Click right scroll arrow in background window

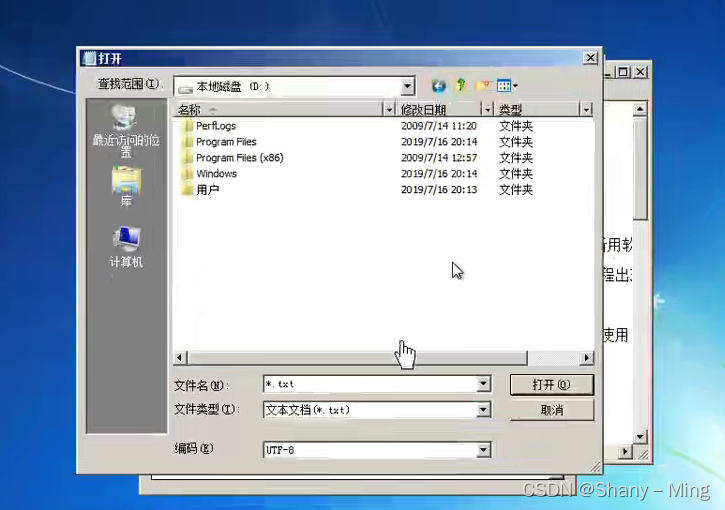click(626, 451)
